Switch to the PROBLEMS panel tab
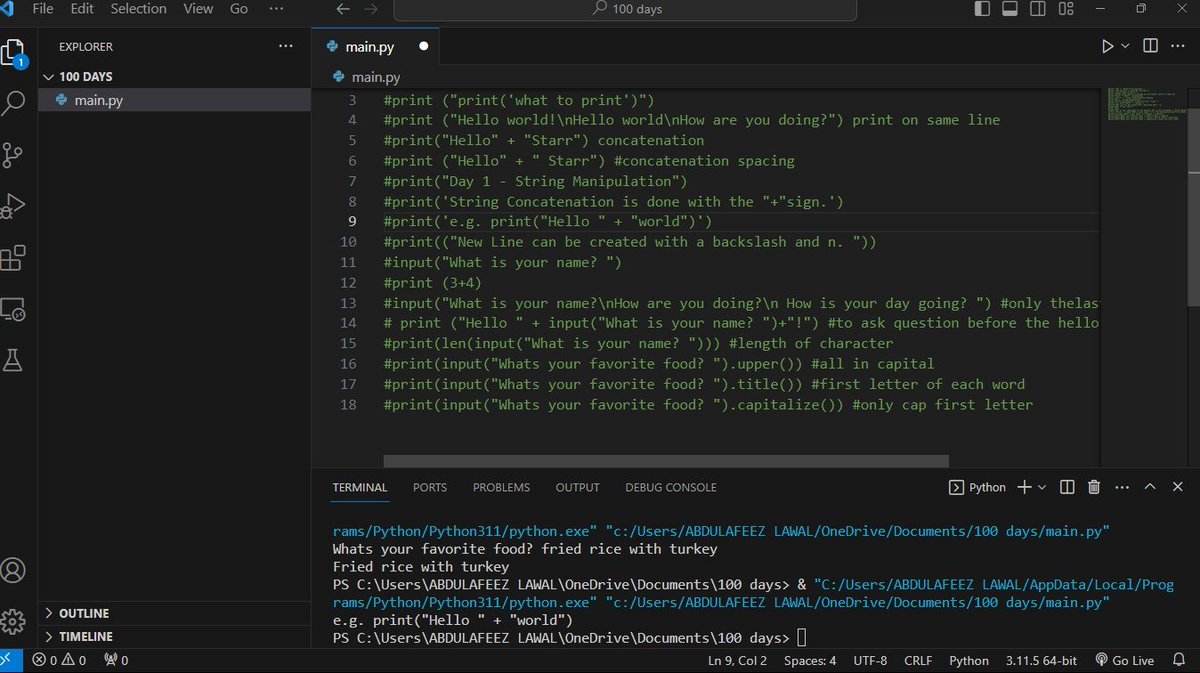 (x=501, y=487)
